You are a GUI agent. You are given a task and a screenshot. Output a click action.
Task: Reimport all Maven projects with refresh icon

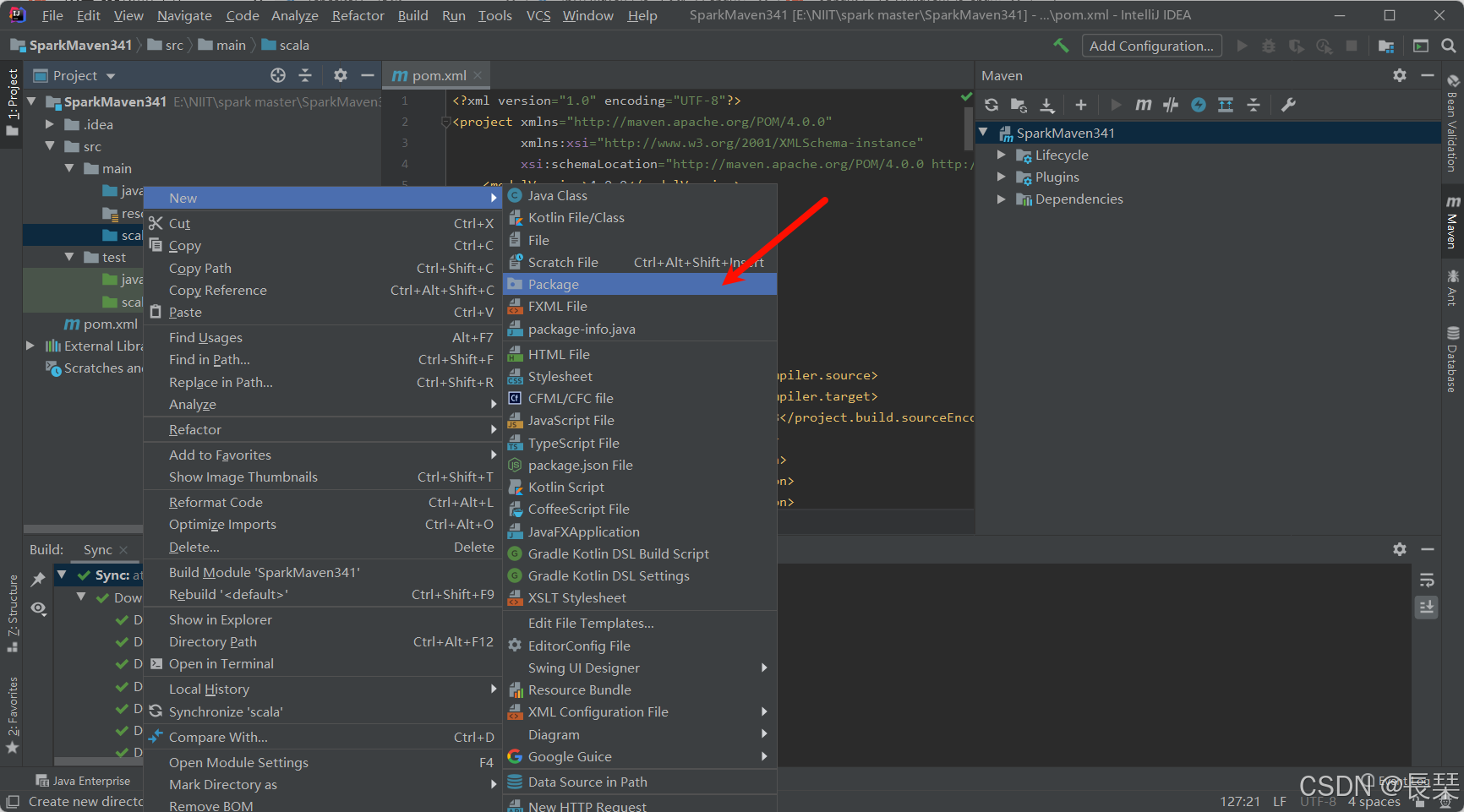(x=991, y=105)
